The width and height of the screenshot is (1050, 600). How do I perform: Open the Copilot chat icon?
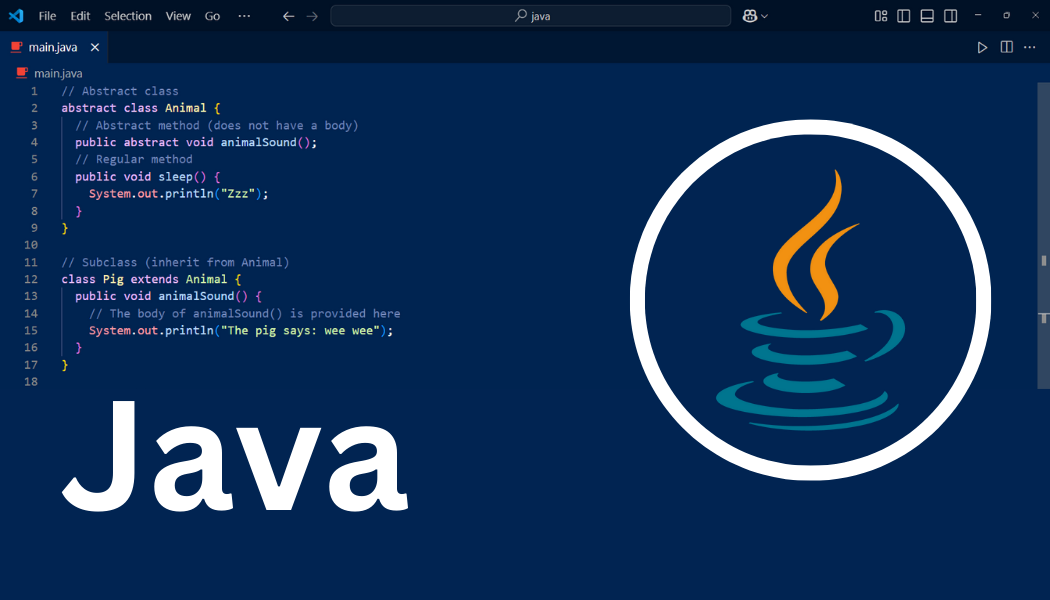pyautogui.click(x=749, y=16)
